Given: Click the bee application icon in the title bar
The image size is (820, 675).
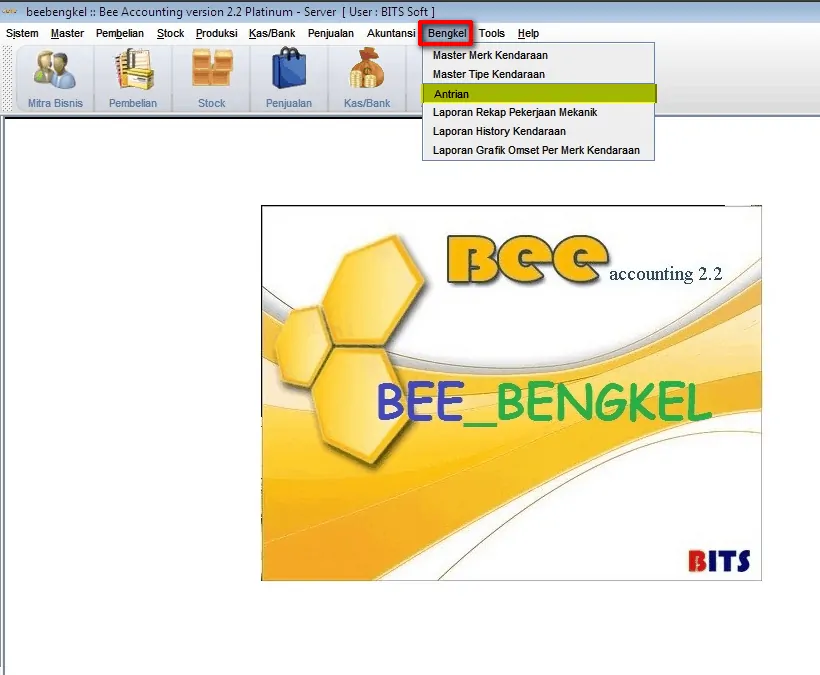Looking at the screenshot, I should coord(10,11).
